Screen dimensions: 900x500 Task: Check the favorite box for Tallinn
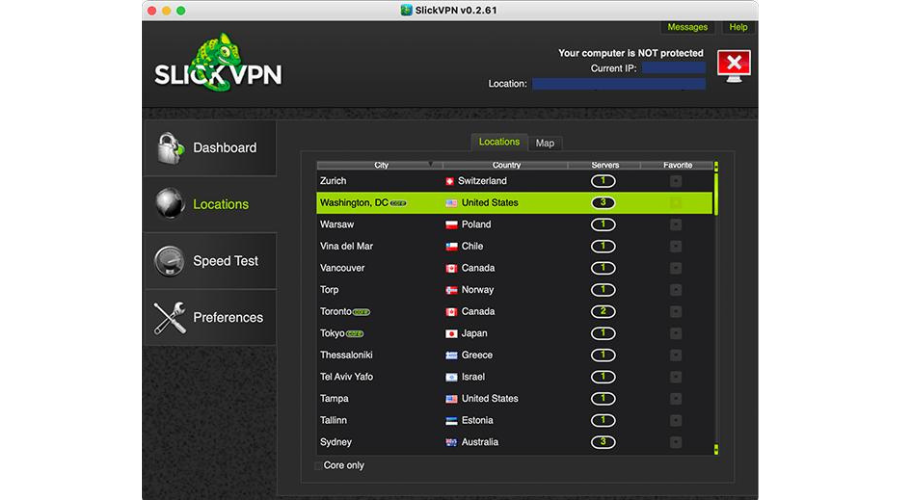(x=676, y=421)
